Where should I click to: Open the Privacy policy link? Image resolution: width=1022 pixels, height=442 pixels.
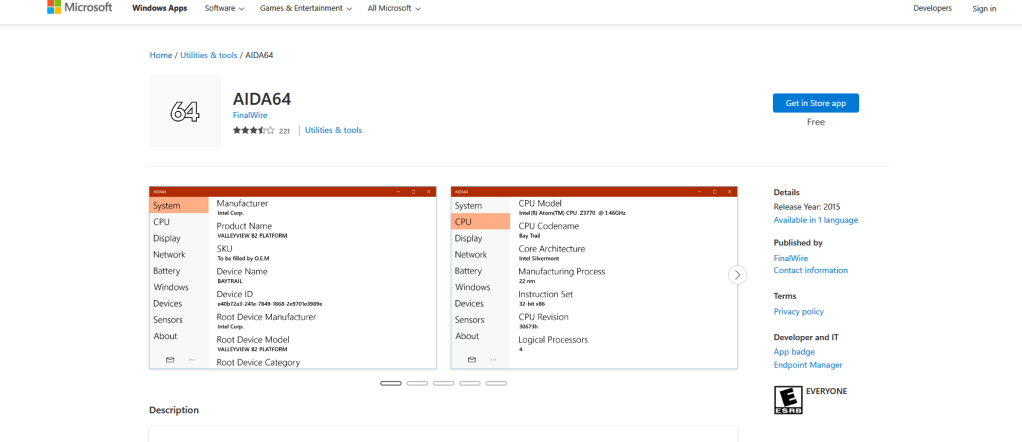(x=798, y=312)
